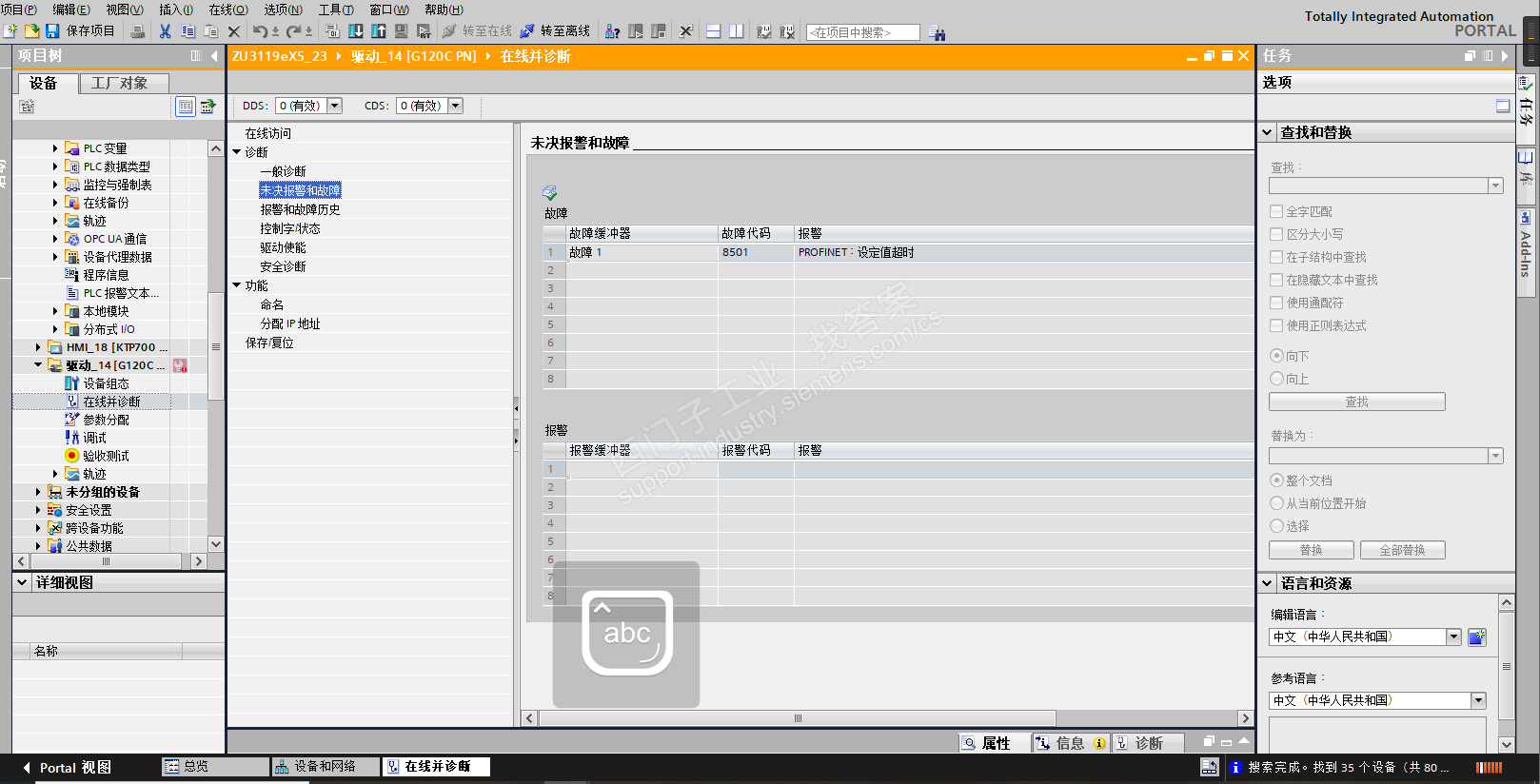Toggle the 使用正则表达式 checkbox
Screen dimensions: 1540x784
[1277, 325]
